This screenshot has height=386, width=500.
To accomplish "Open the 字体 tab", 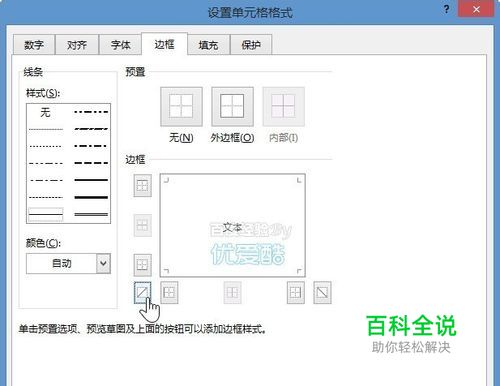I will 121,45.
